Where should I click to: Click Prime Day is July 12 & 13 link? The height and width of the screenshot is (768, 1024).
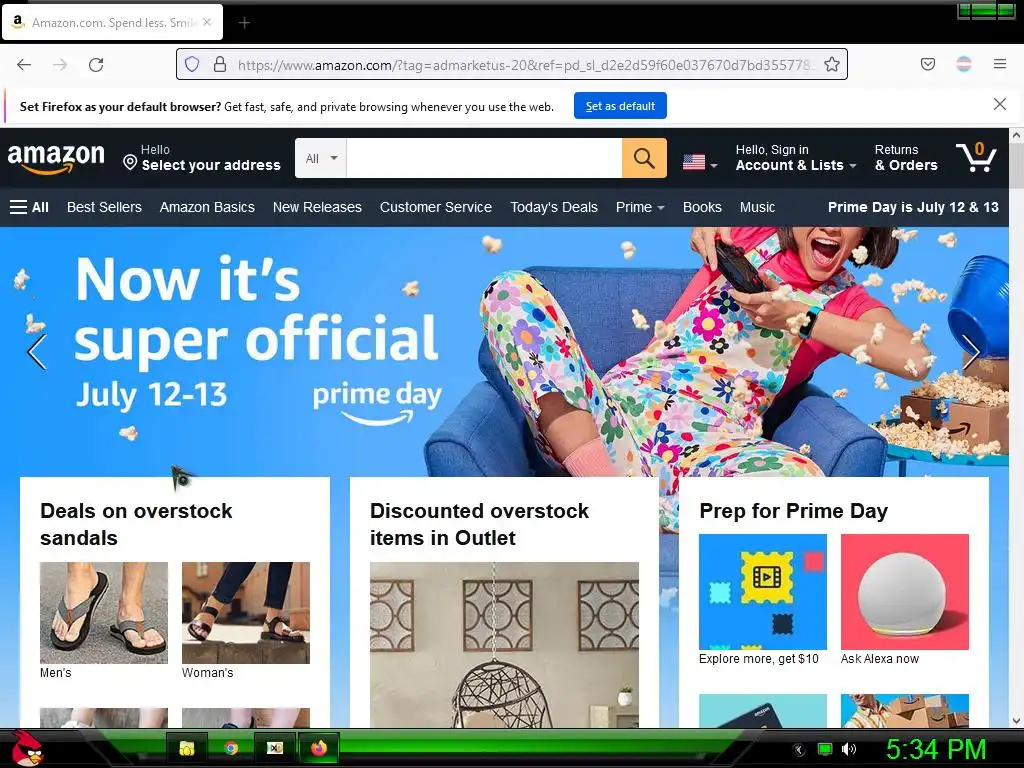point(913,208)
